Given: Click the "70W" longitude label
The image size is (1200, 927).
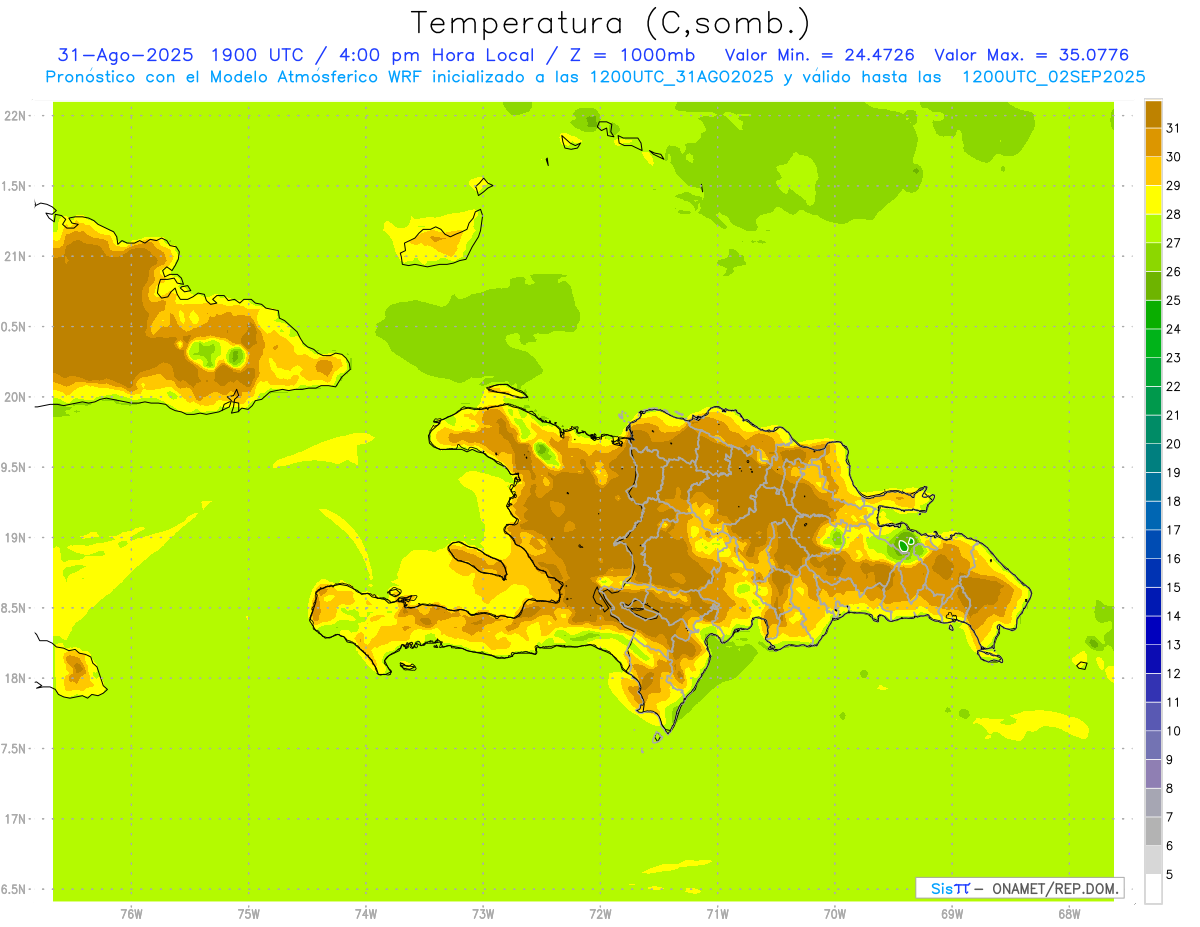Looking at the screenshot, I should (835, 914).
